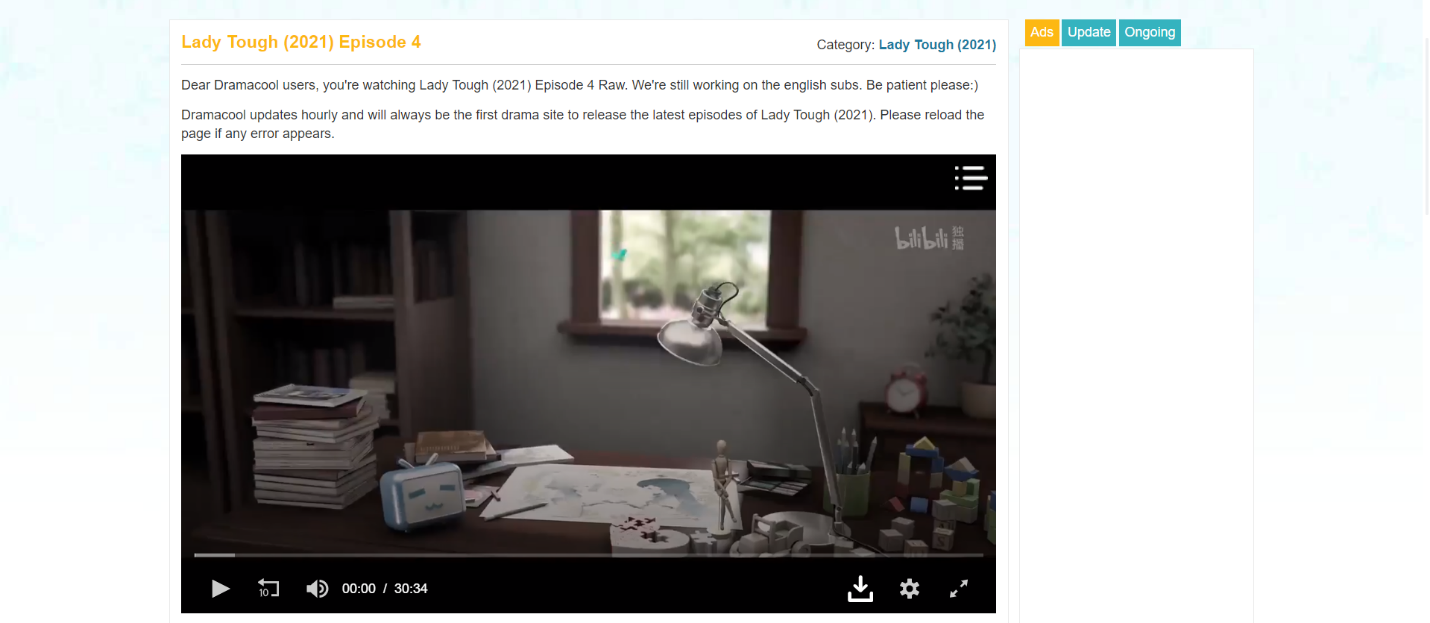
Task: Switch to the Update tab
Action: tap(1089, 32)
